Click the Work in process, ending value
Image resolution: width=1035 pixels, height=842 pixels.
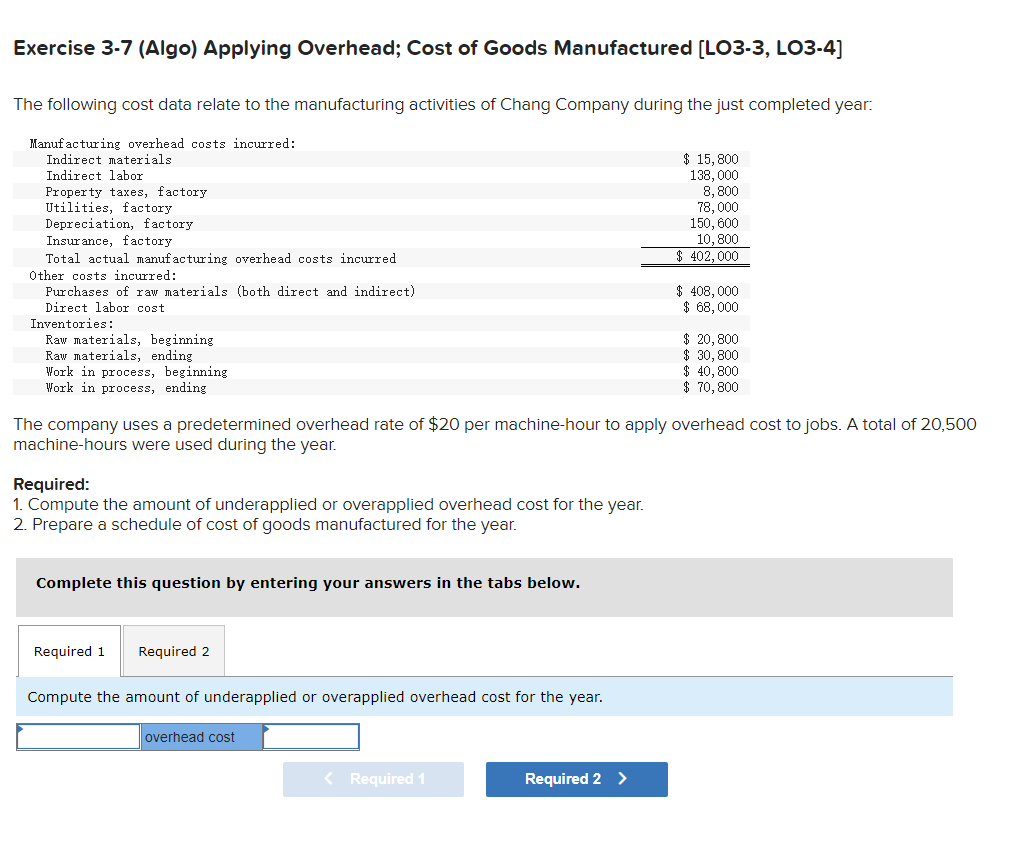[712, 388]
